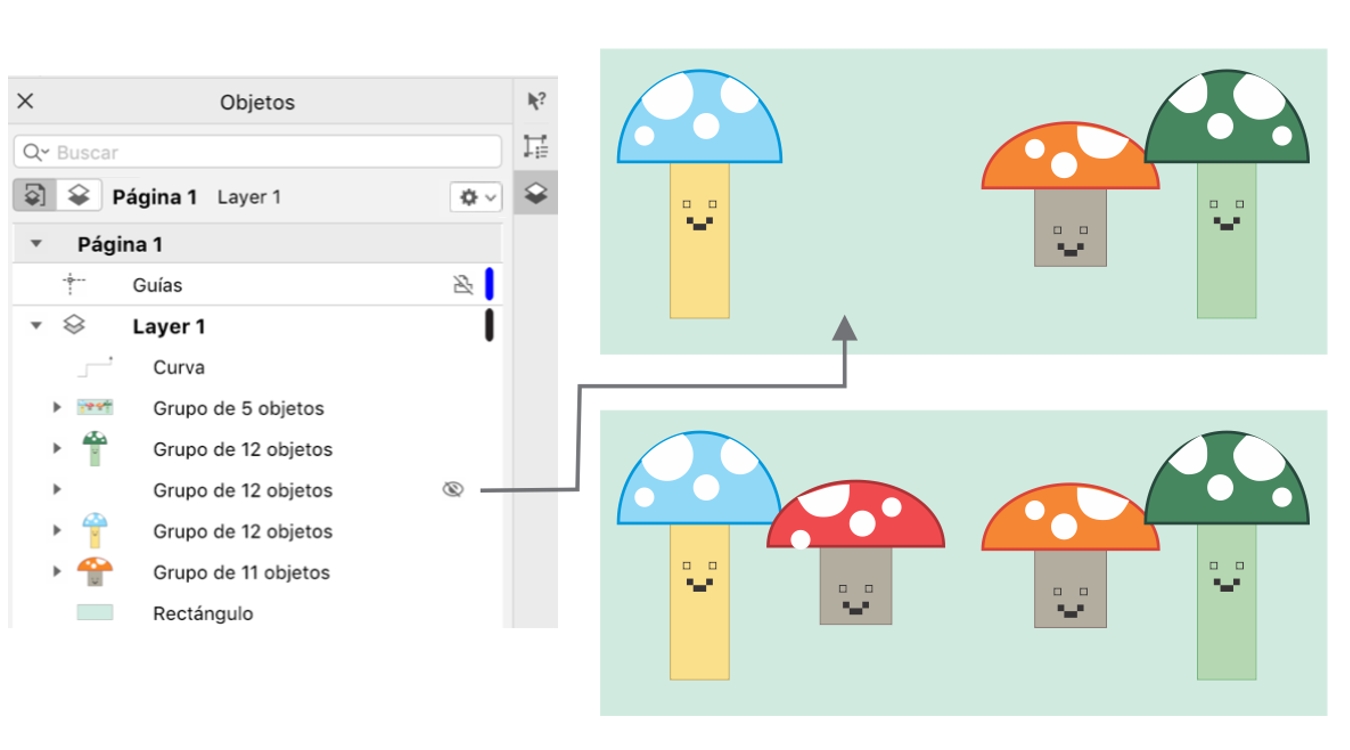Select the Grupo de 11 objetos item
This screenshot has height=750, width=1350.
241,572
